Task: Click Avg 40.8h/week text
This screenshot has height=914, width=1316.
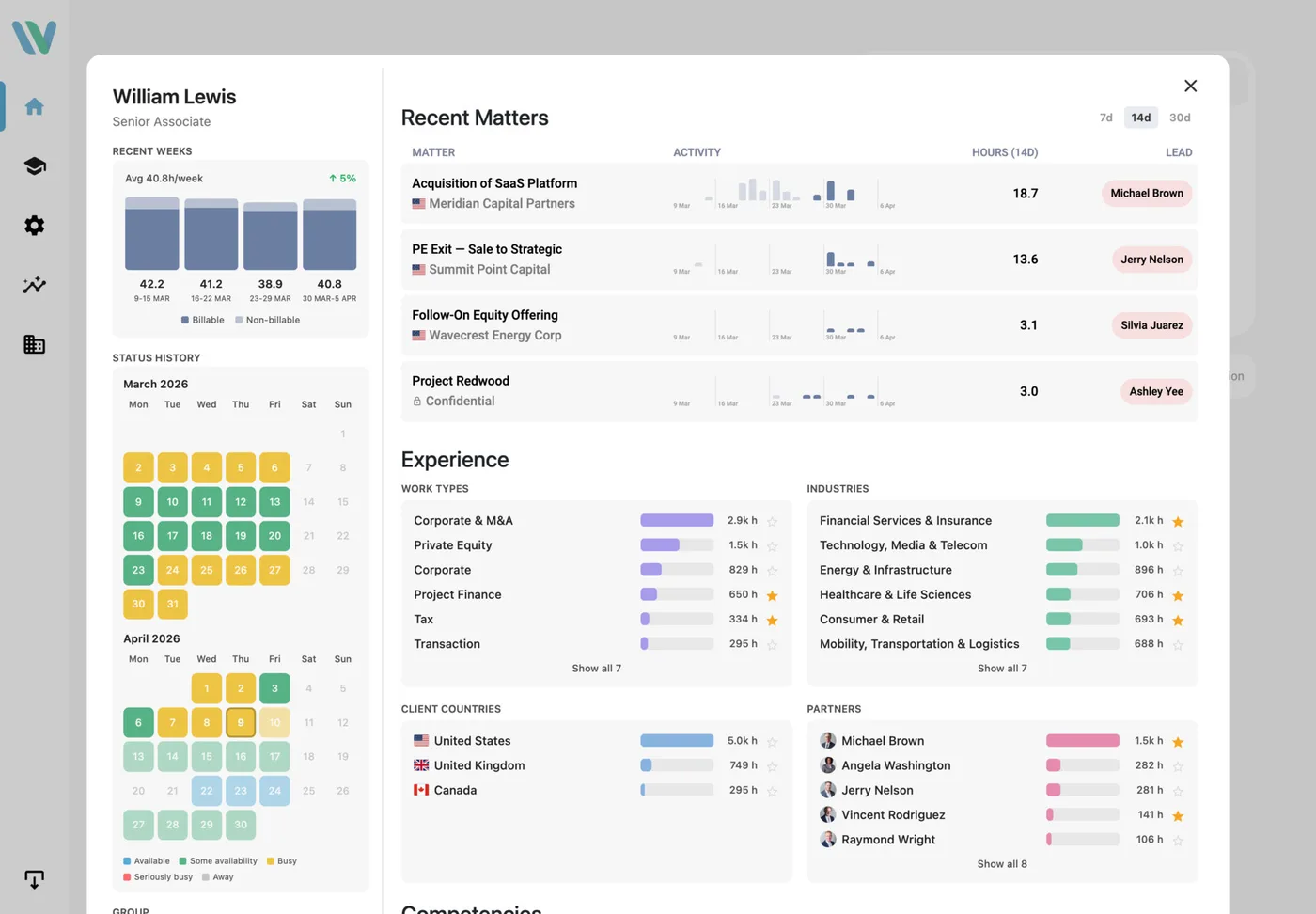Action: coord(164,179)
